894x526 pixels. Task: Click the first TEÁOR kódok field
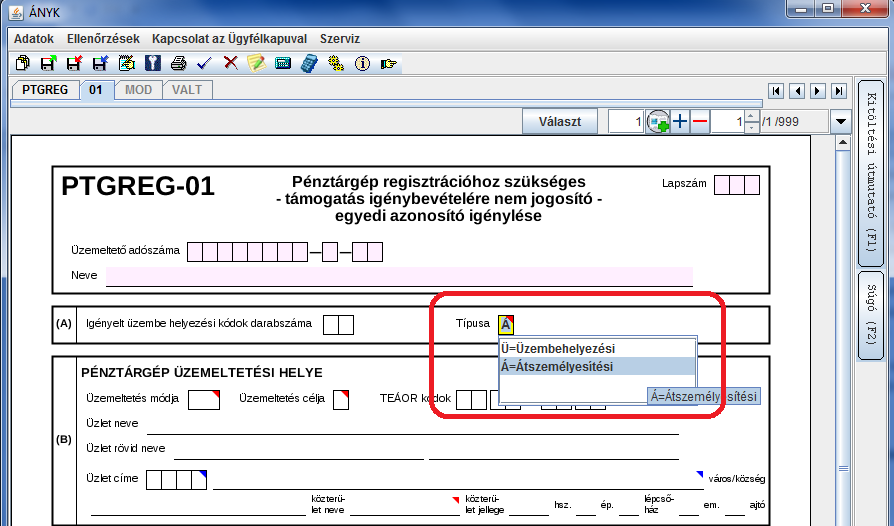point(472,400)
